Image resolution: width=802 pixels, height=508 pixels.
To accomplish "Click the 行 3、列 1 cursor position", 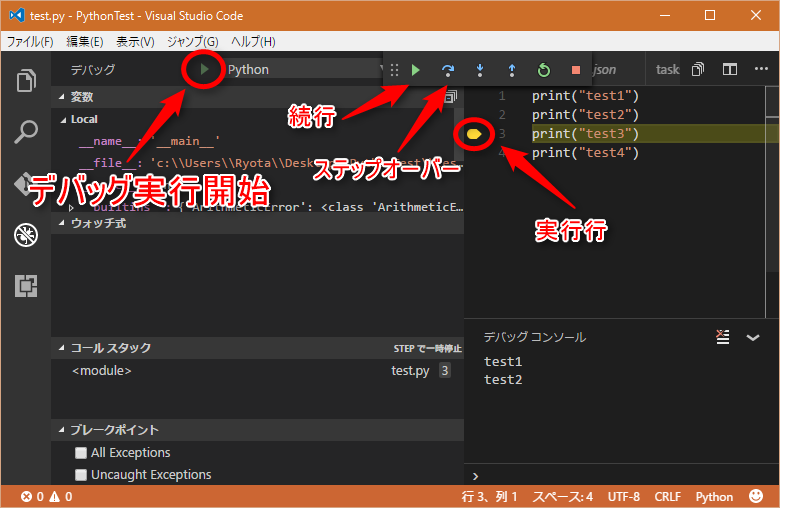I will click(489, 497).
